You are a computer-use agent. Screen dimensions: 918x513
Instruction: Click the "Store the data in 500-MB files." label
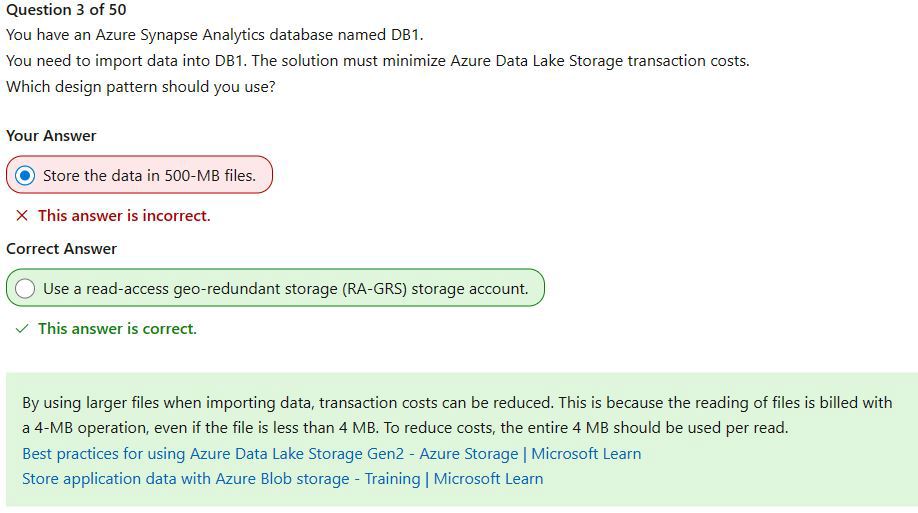(x=149, y=176)
